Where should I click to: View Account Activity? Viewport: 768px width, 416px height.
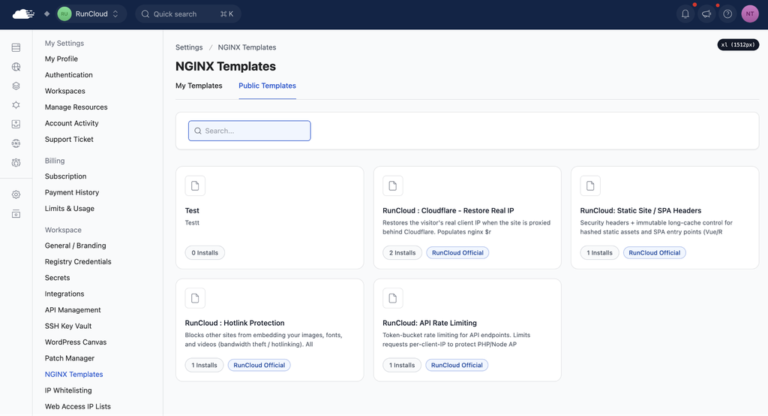[72, 123]
